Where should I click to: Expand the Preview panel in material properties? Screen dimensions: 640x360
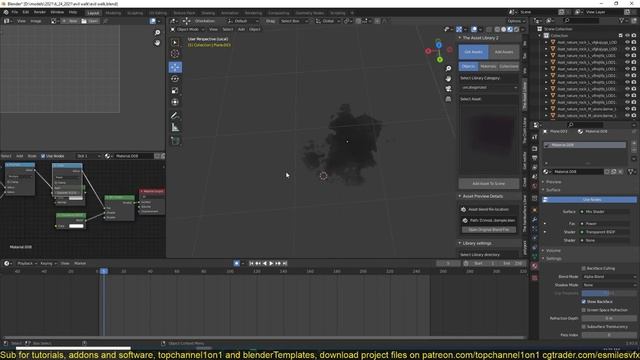(x=543, y=182)
